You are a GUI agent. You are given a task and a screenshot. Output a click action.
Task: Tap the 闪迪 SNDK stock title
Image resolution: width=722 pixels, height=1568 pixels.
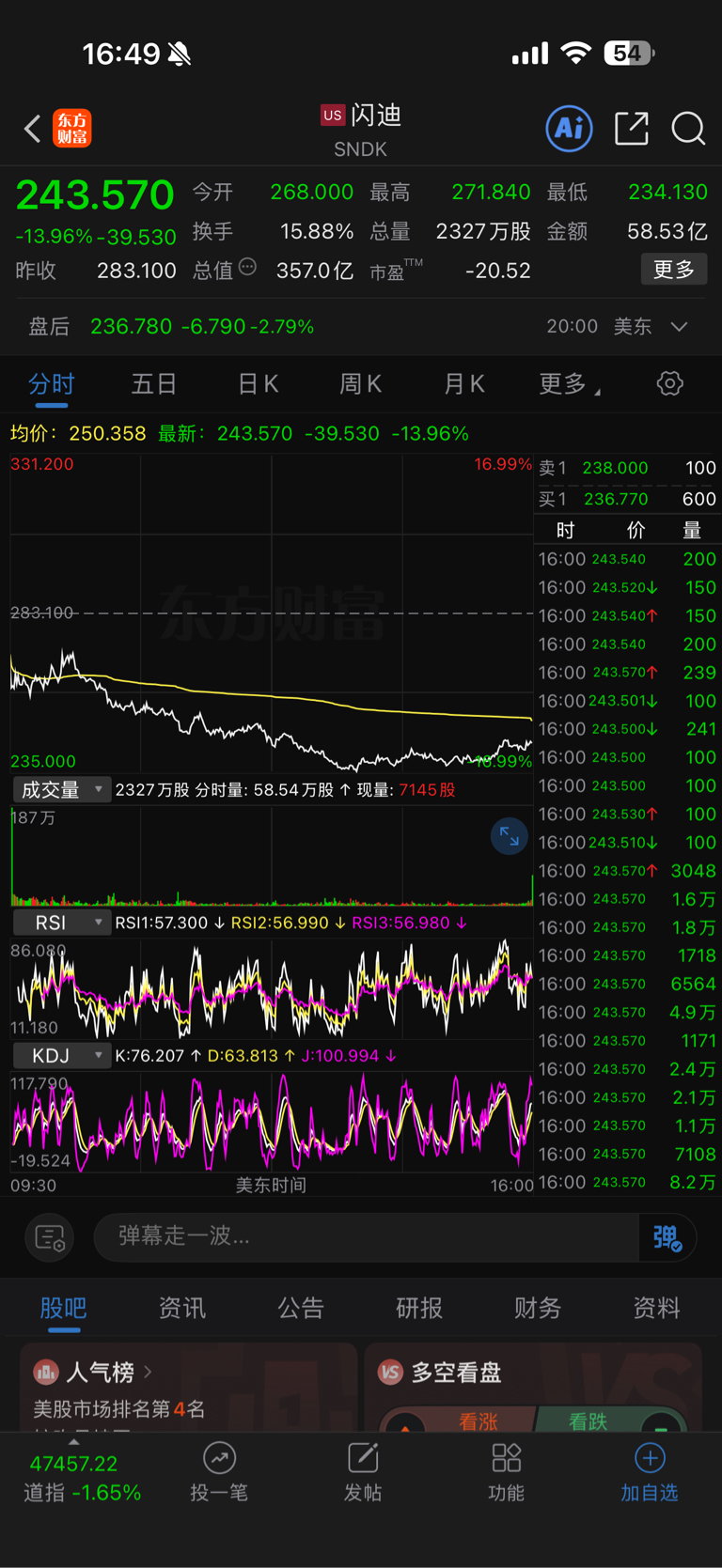(361, 130)
